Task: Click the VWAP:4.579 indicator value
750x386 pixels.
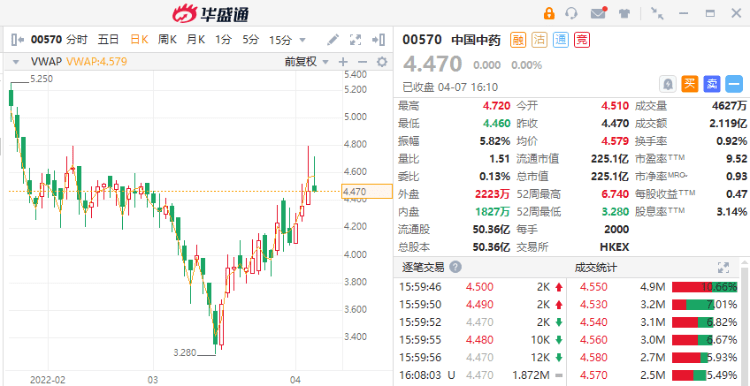Action: (x=96, y=62)
